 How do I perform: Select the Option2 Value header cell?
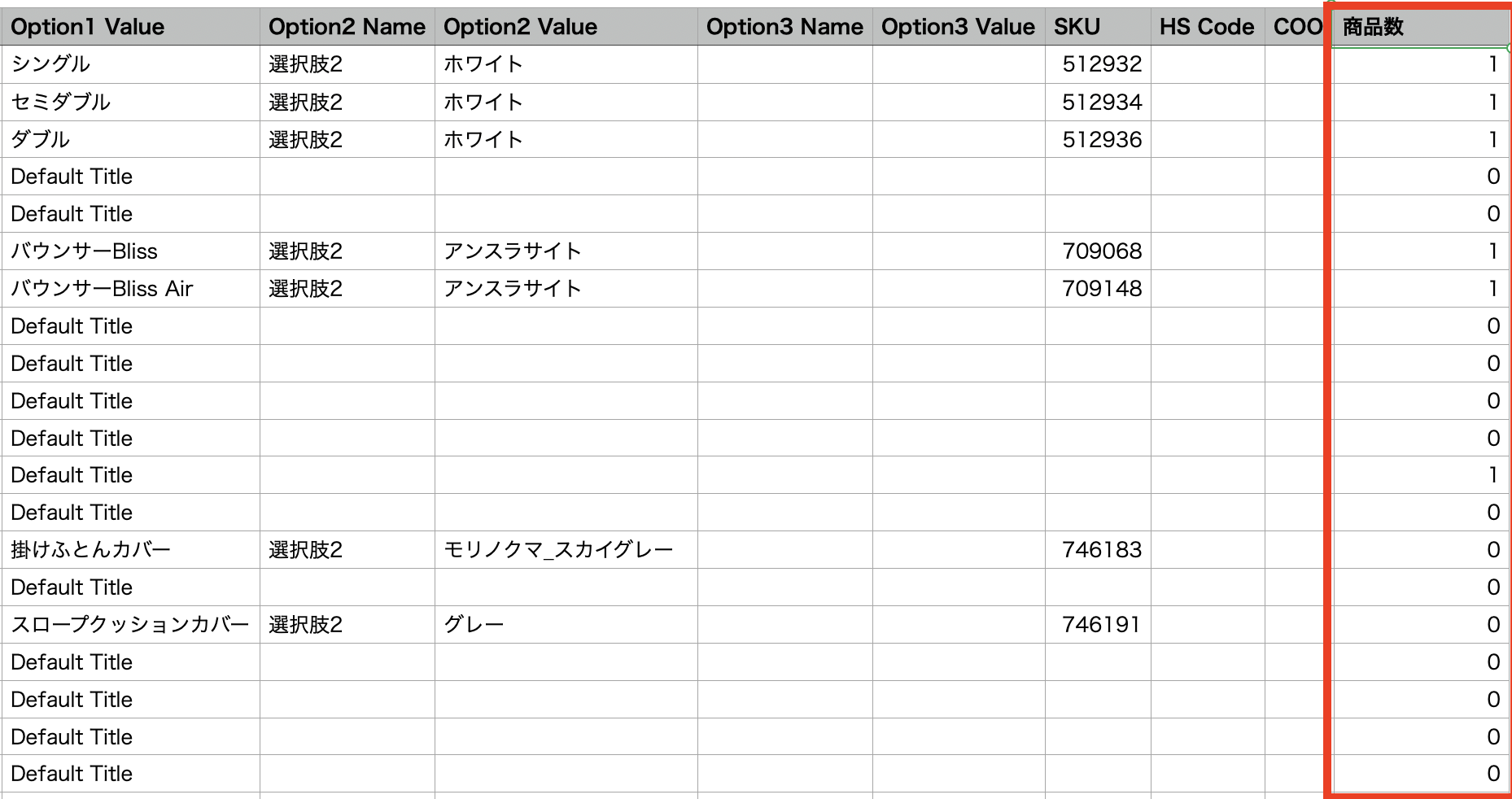[x=566, y=27]
